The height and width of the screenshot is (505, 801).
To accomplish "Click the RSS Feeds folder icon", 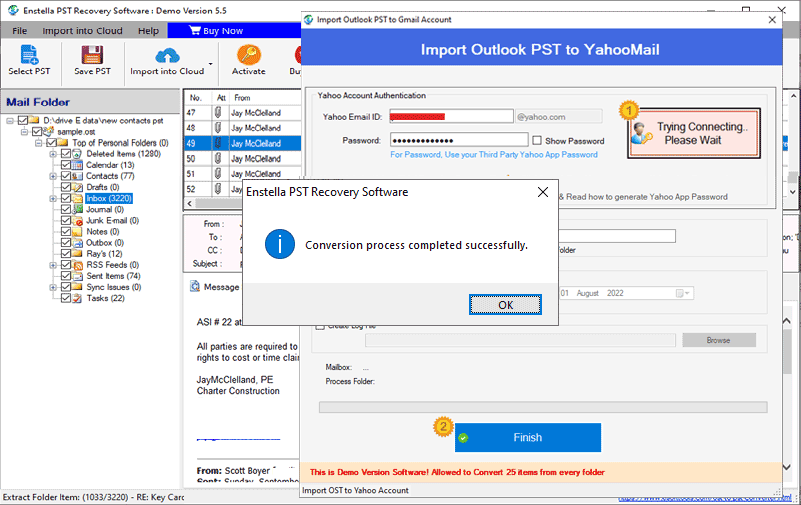I will 77,265.
